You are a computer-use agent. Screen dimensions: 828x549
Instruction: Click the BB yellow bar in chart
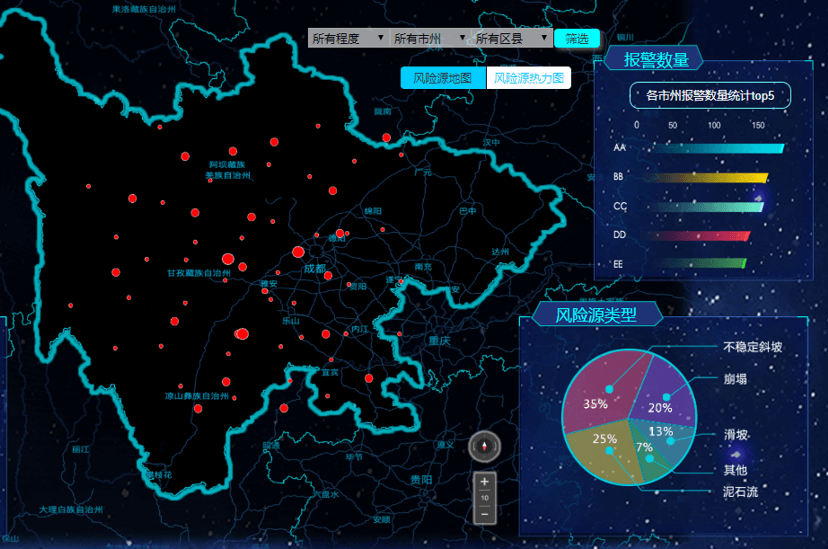coord(705,178)
